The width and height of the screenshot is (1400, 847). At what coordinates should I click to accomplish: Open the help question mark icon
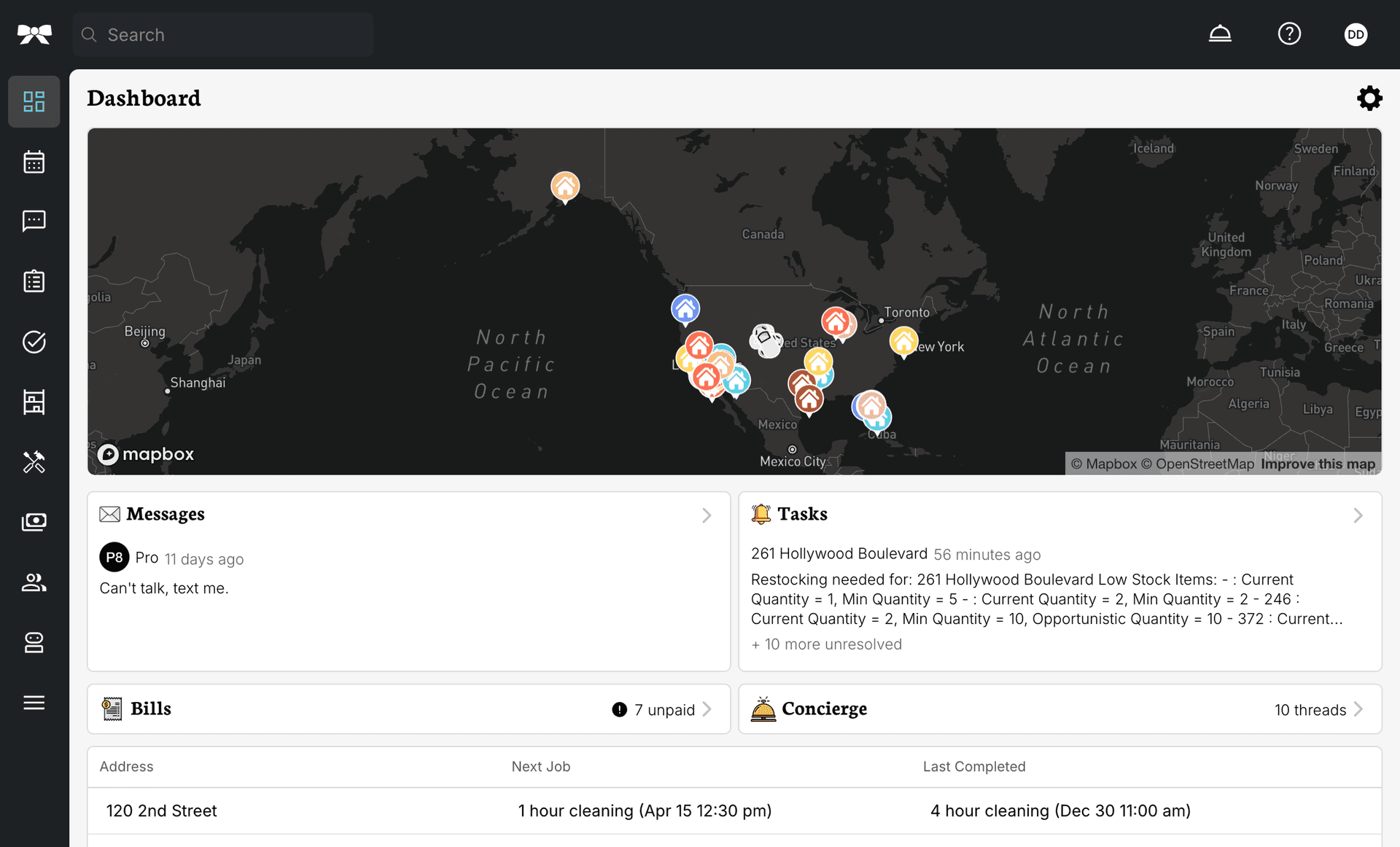click(x=1289, y=33)
